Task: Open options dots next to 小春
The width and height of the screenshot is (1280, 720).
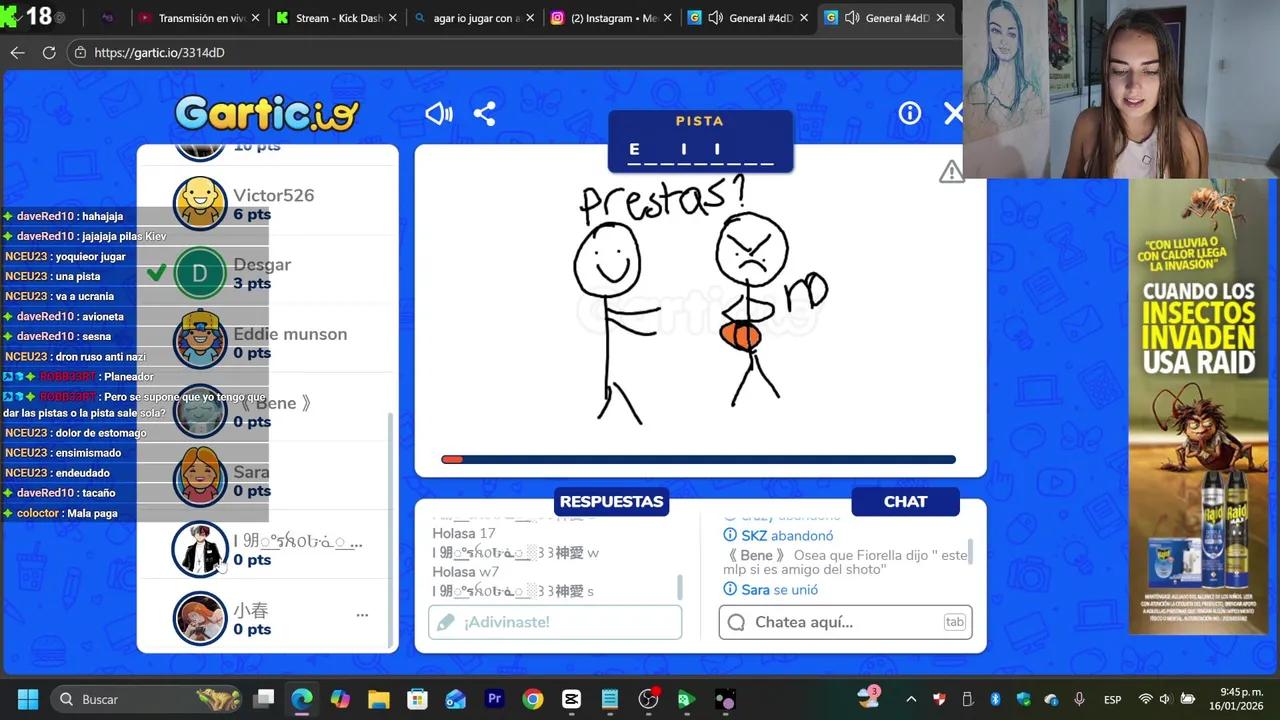Action: point(362,615)
